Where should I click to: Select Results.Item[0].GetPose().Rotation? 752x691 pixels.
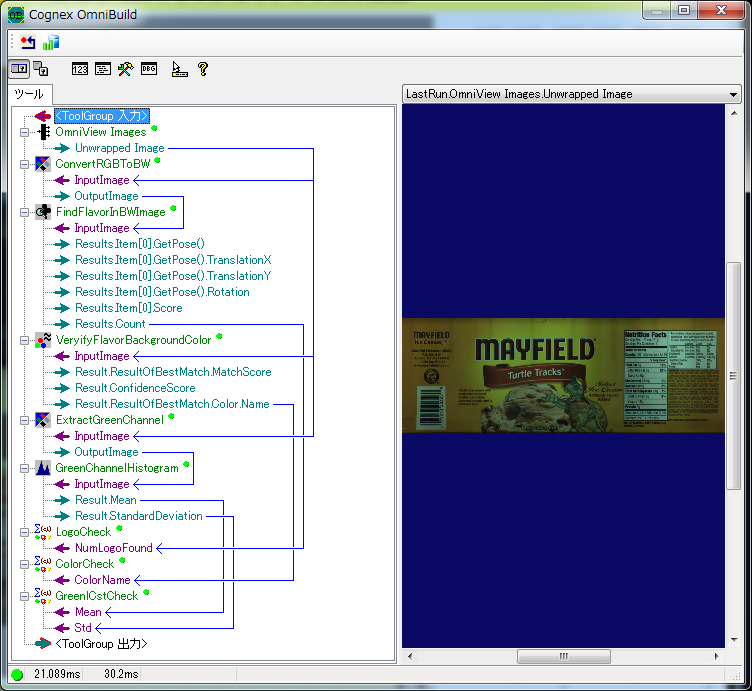pyautogui.click(x=162, y=292)
